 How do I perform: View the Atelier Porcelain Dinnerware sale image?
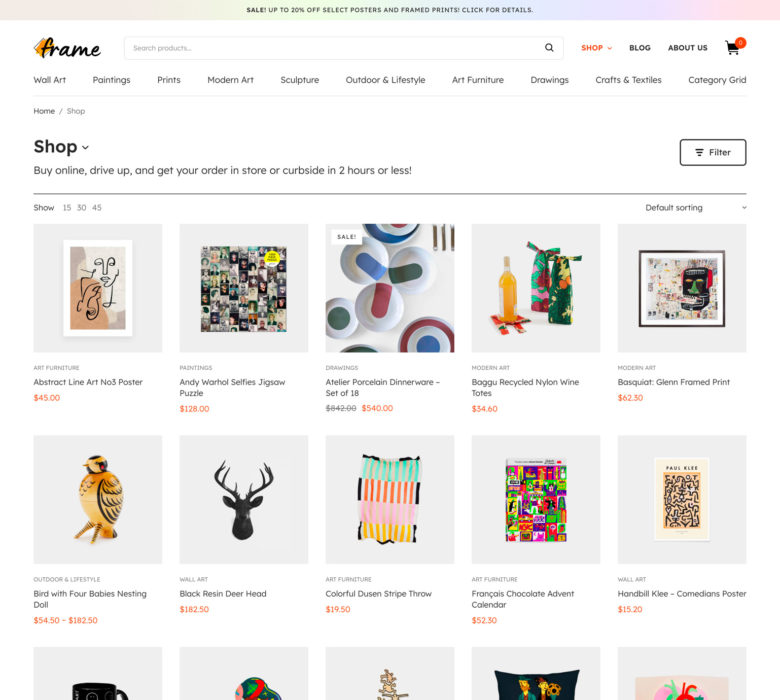click(390, 288)
